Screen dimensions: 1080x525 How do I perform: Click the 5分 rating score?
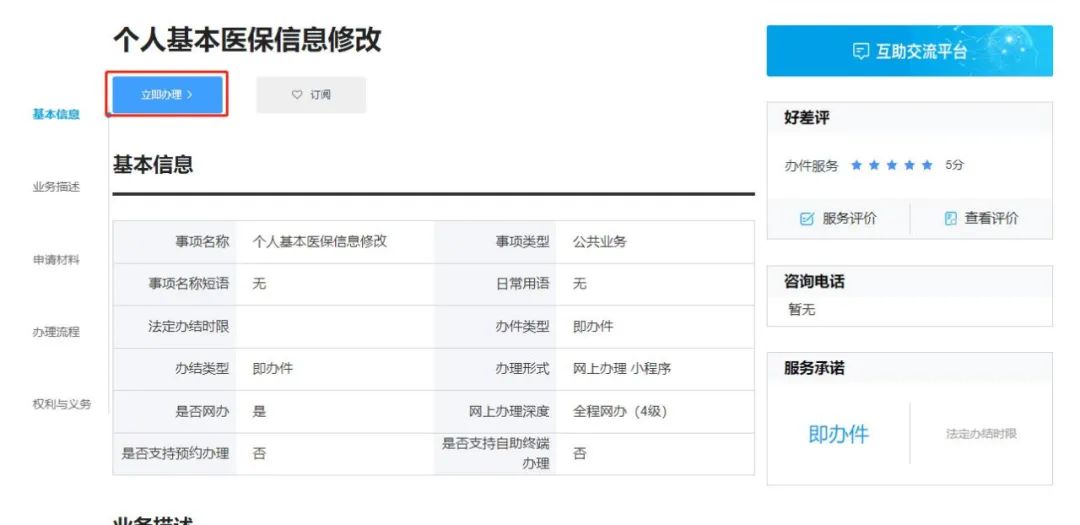click(x=955, y=166)
